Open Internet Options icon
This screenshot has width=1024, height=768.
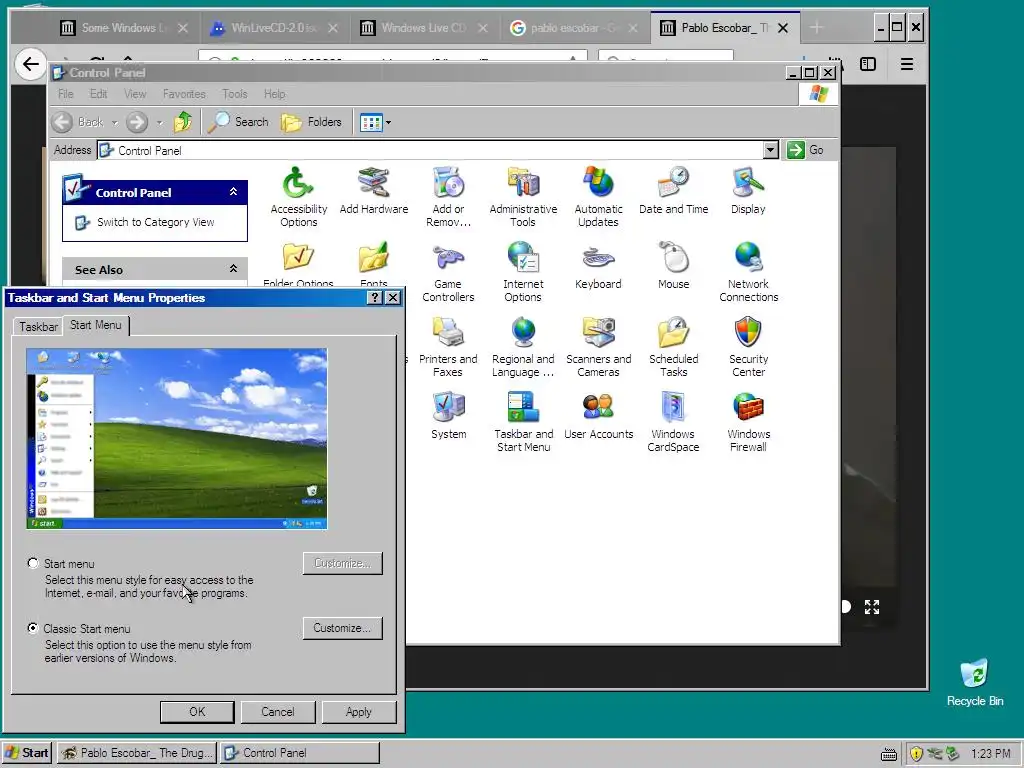(x=523, y=272)
